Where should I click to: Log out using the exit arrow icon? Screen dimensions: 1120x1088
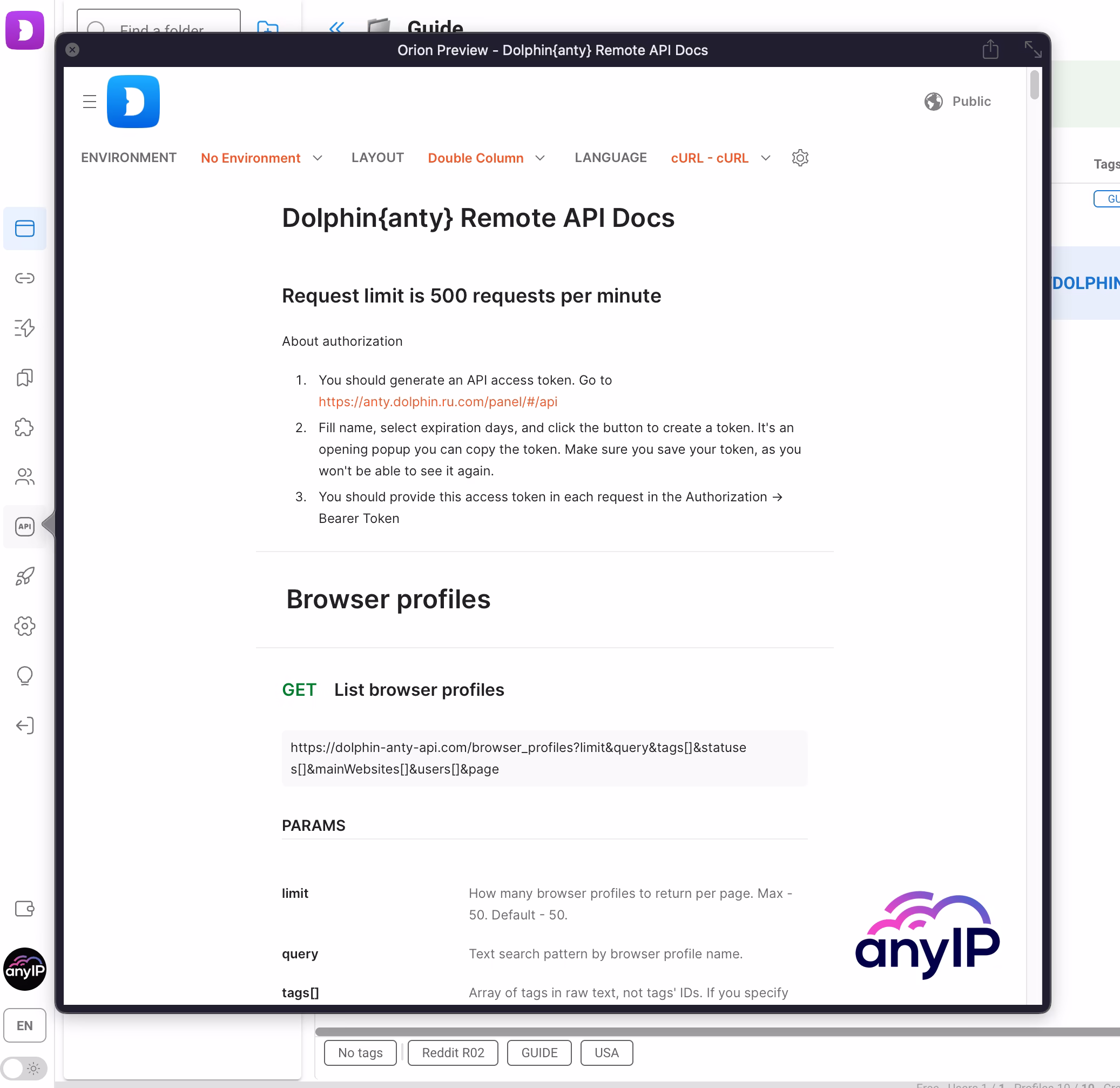coord(25,725)
